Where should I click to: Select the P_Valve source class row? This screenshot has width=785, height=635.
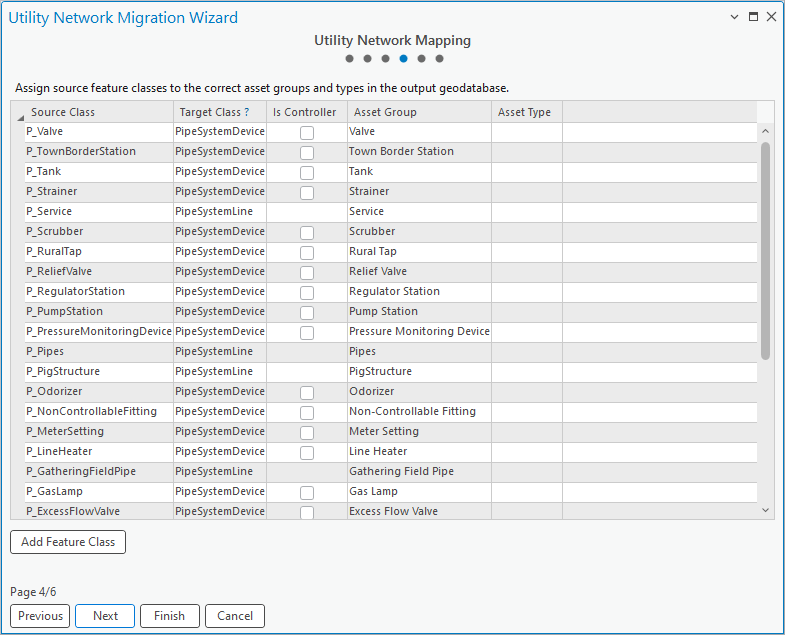pyautogui.click(x=99, y=132)
